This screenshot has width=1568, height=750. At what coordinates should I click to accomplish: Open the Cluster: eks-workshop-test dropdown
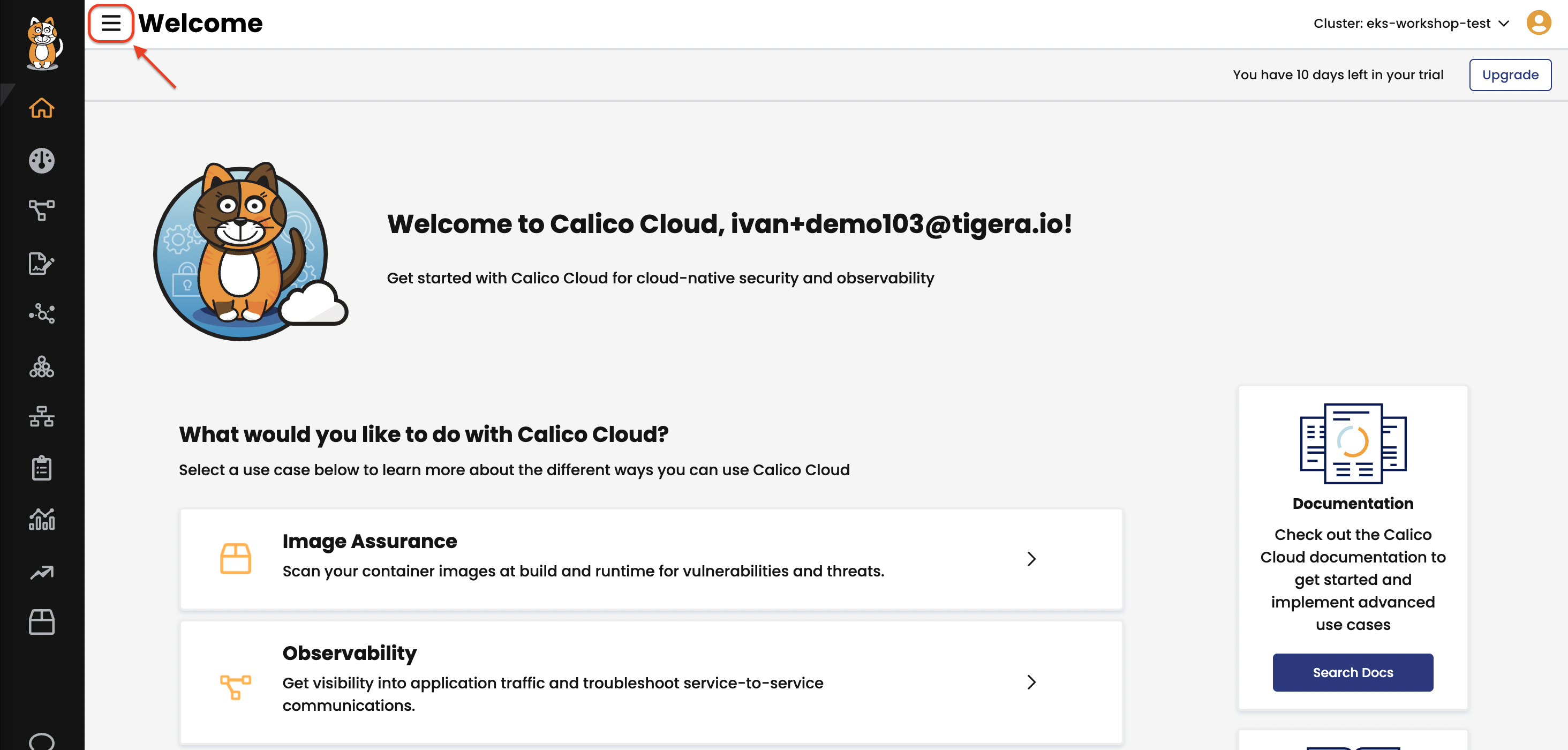1411,23
